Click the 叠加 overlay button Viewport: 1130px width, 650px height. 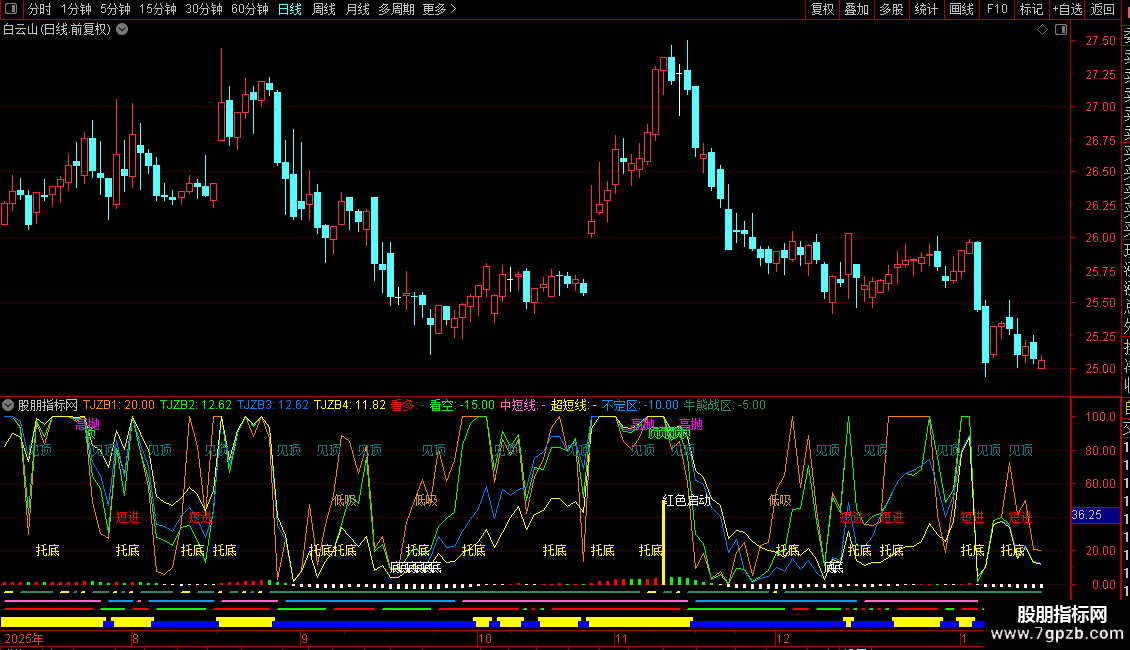coord(857,9)
